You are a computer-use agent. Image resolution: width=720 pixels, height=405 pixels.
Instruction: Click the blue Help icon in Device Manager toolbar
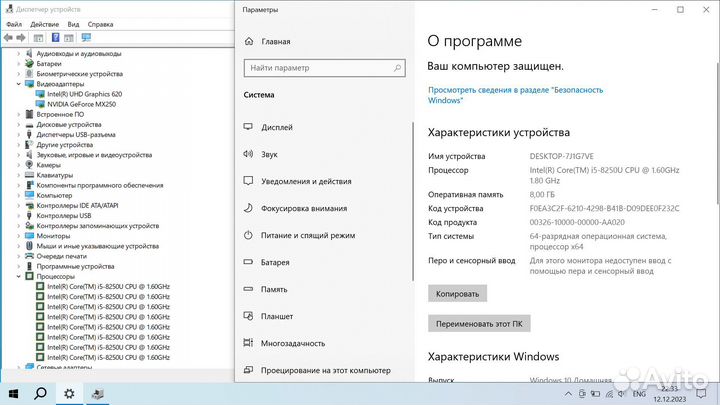[x=56, y=38]
